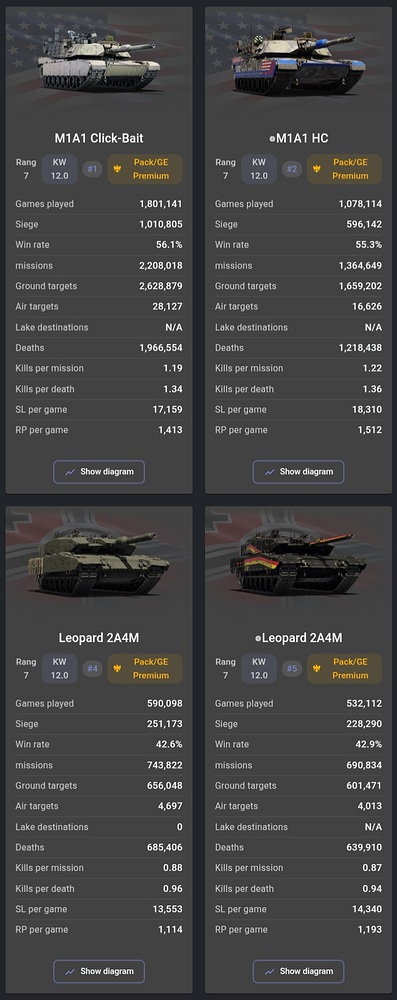Click the #5 rank badge

(292, 668)
